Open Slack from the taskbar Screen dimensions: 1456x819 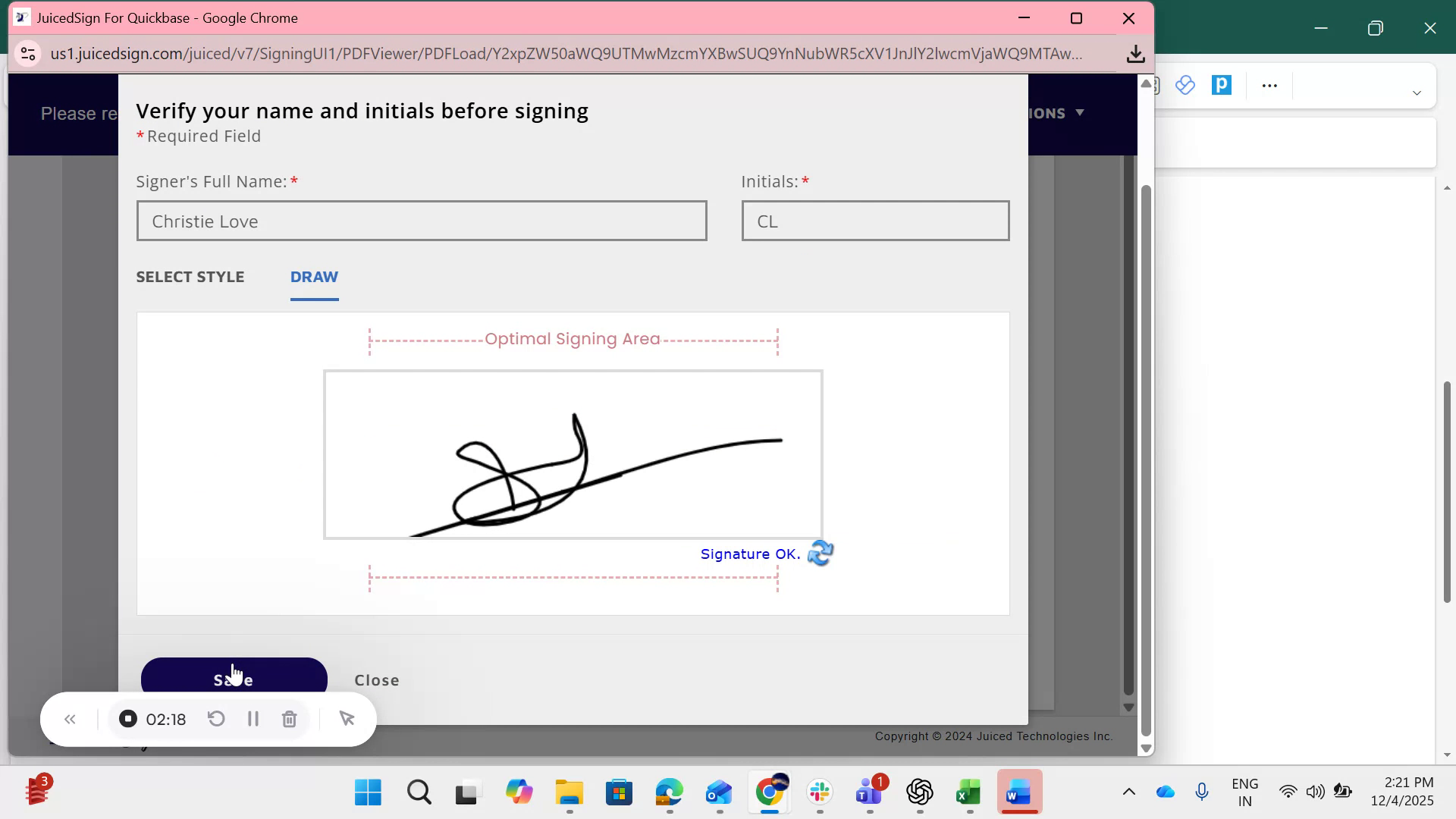tap(819, 792)
